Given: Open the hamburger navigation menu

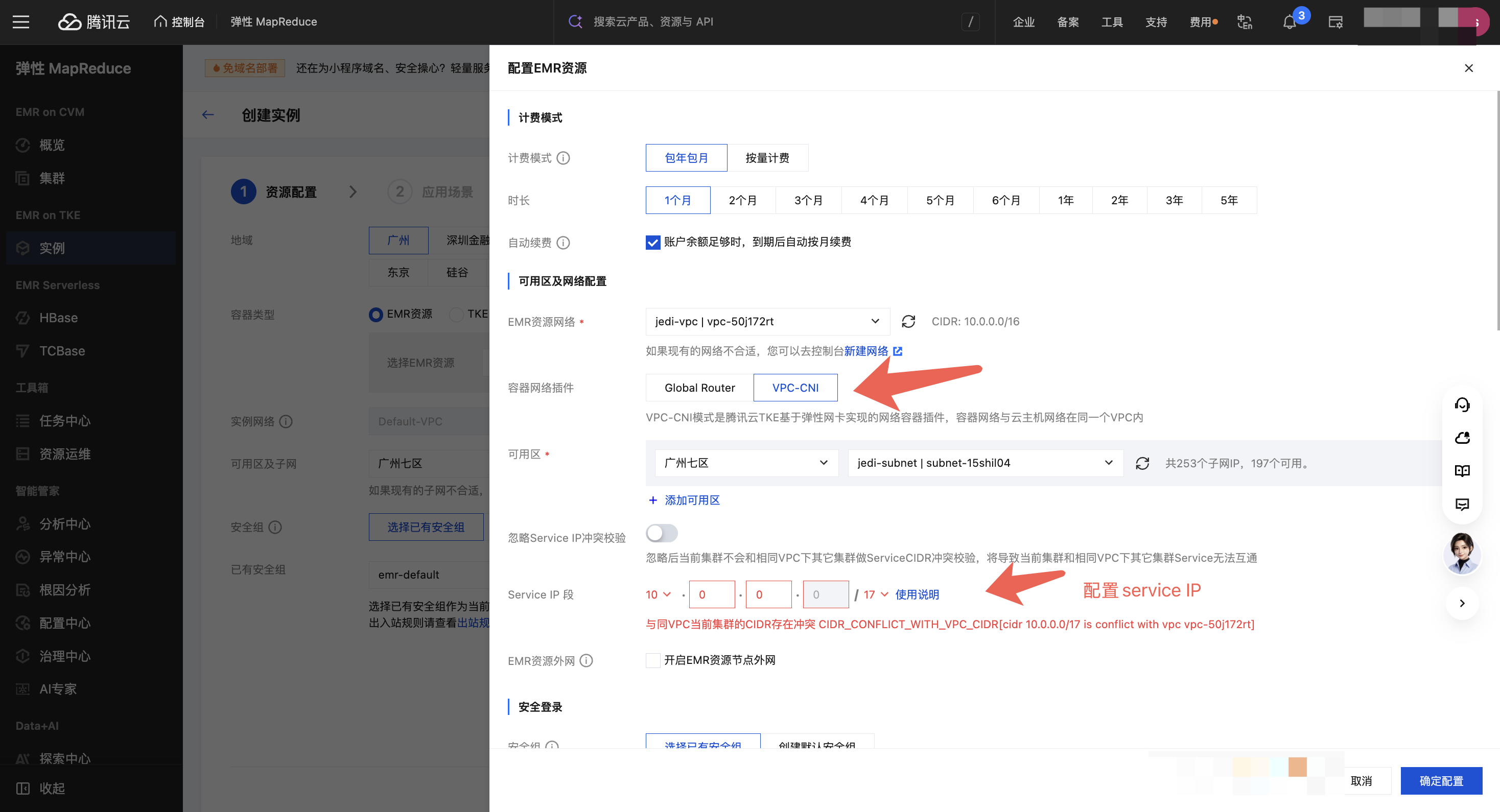Looking at the screenshot, I should 21,21.
